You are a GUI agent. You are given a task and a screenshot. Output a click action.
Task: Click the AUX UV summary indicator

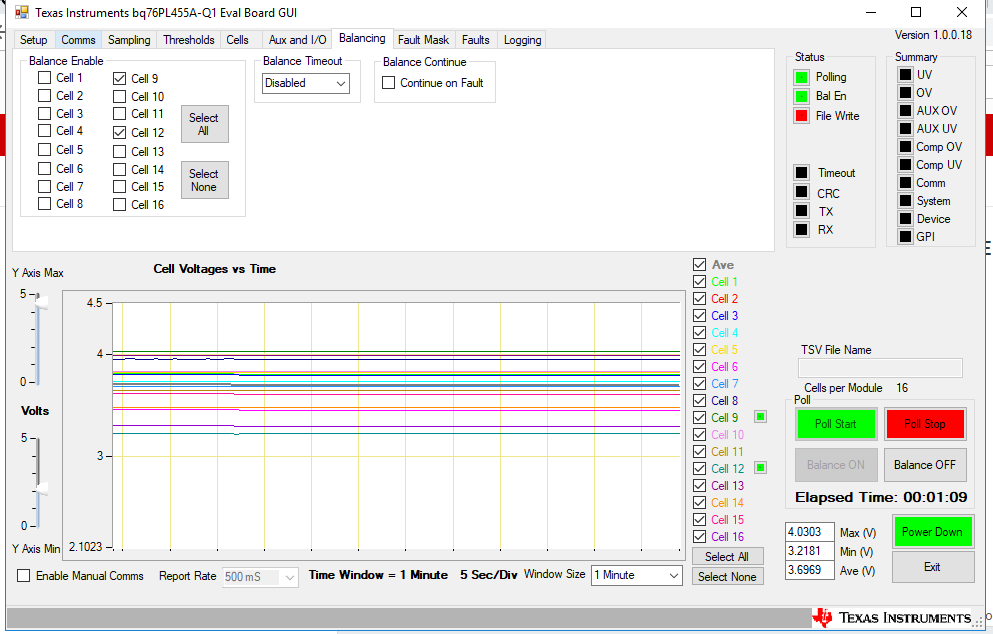tap(906, 129)
